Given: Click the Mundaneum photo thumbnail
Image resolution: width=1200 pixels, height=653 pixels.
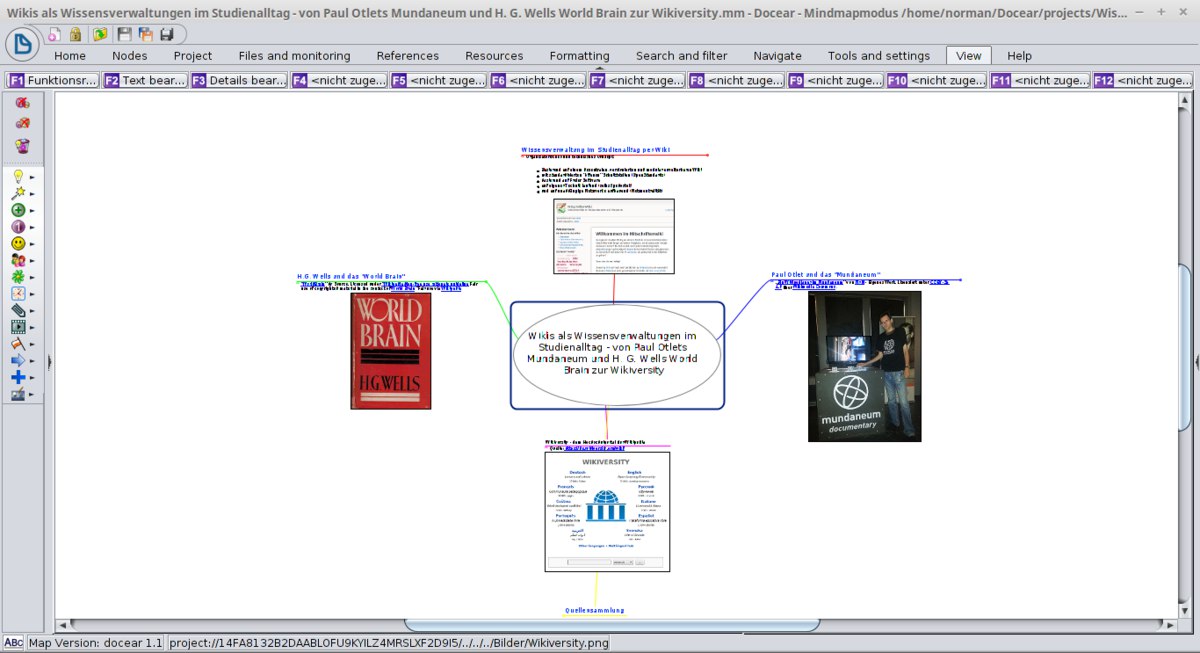Looking at the screenshot, I should (864, 366).
